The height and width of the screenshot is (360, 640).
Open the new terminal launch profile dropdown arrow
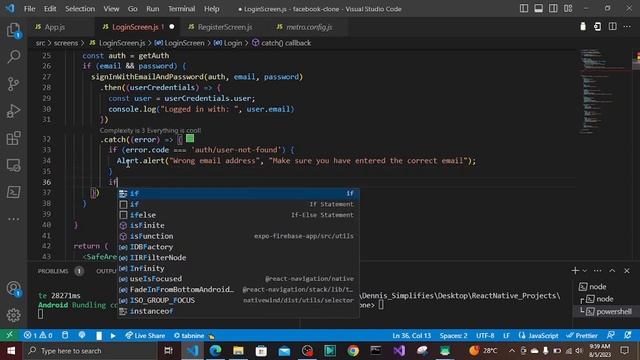pyautogui.click(x=584, y=271)
